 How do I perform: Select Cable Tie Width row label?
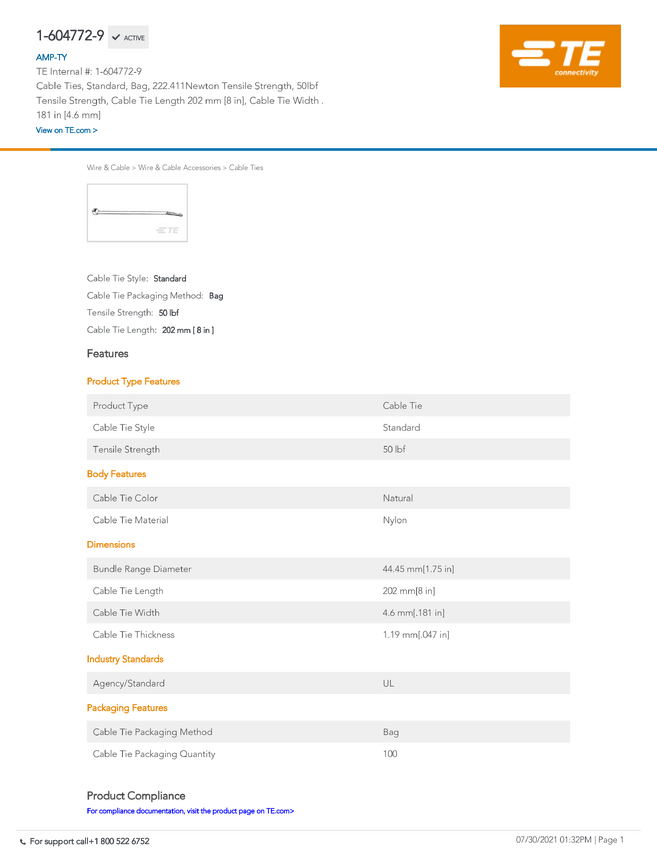click(126, 613)
